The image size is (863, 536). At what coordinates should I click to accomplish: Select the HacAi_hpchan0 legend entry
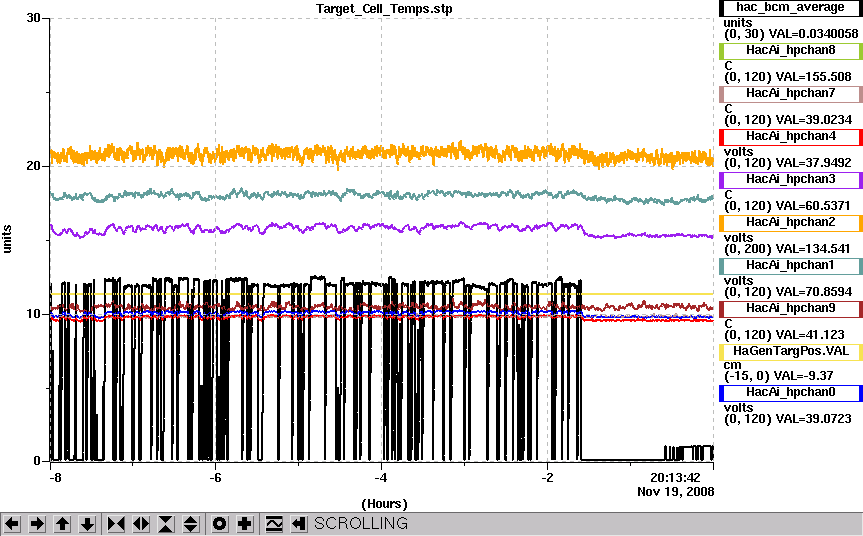pos(790,392)
